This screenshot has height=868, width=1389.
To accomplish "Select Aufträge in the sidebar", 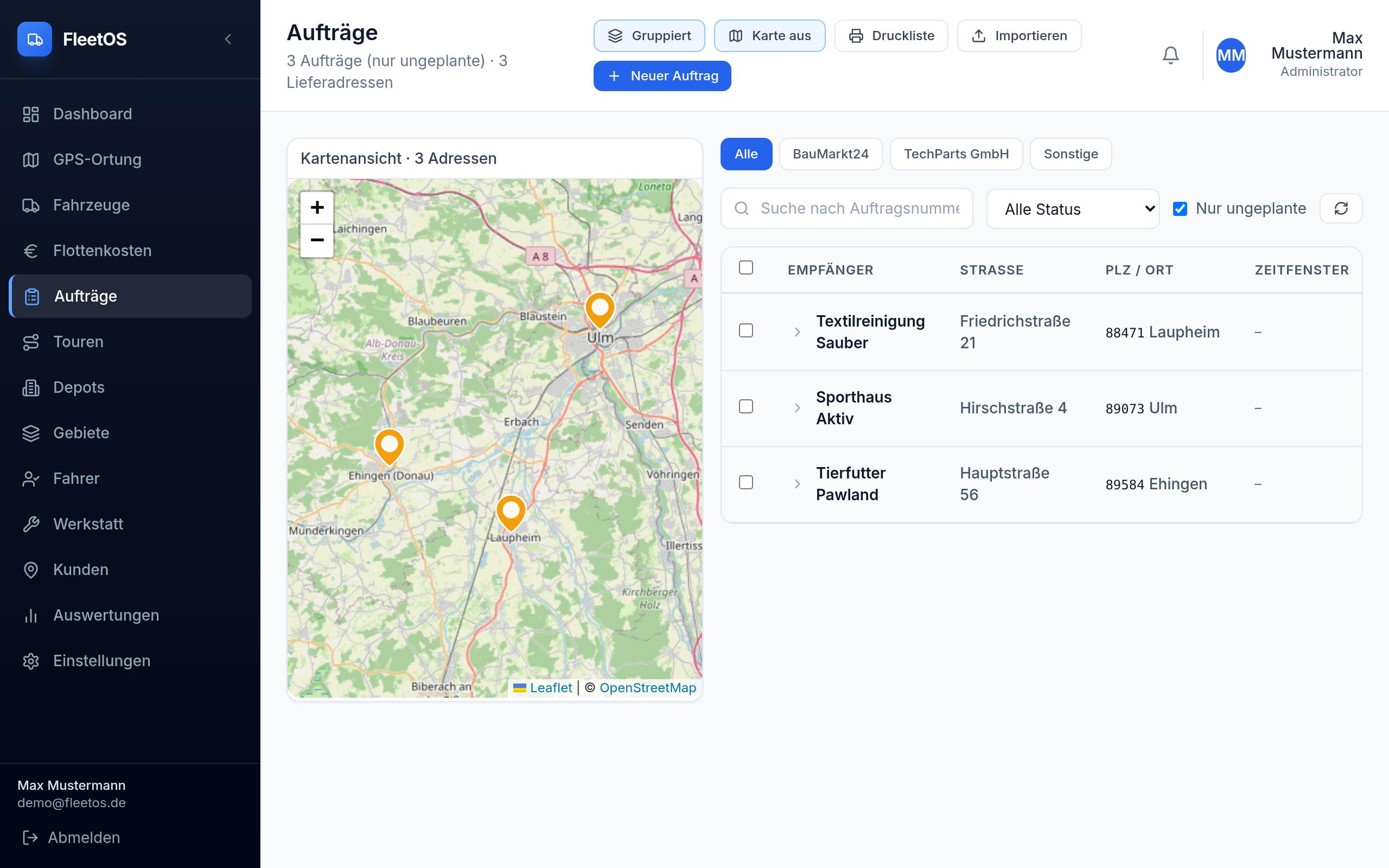I will [130, 296].
